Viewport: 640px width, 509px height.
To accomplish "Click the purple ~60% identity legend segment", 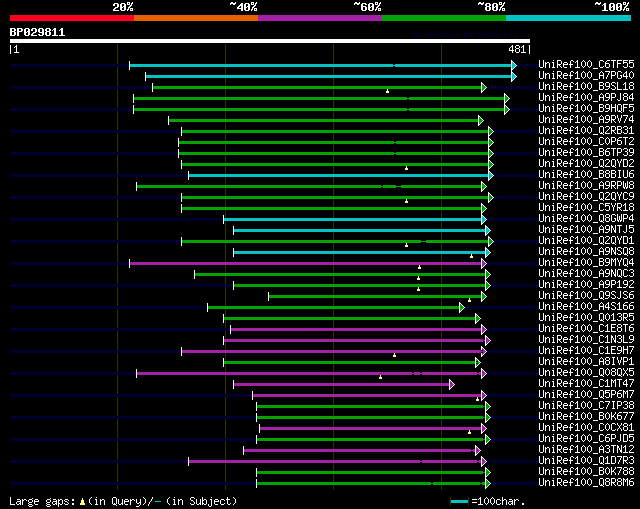I will click(x=320, y=18).
